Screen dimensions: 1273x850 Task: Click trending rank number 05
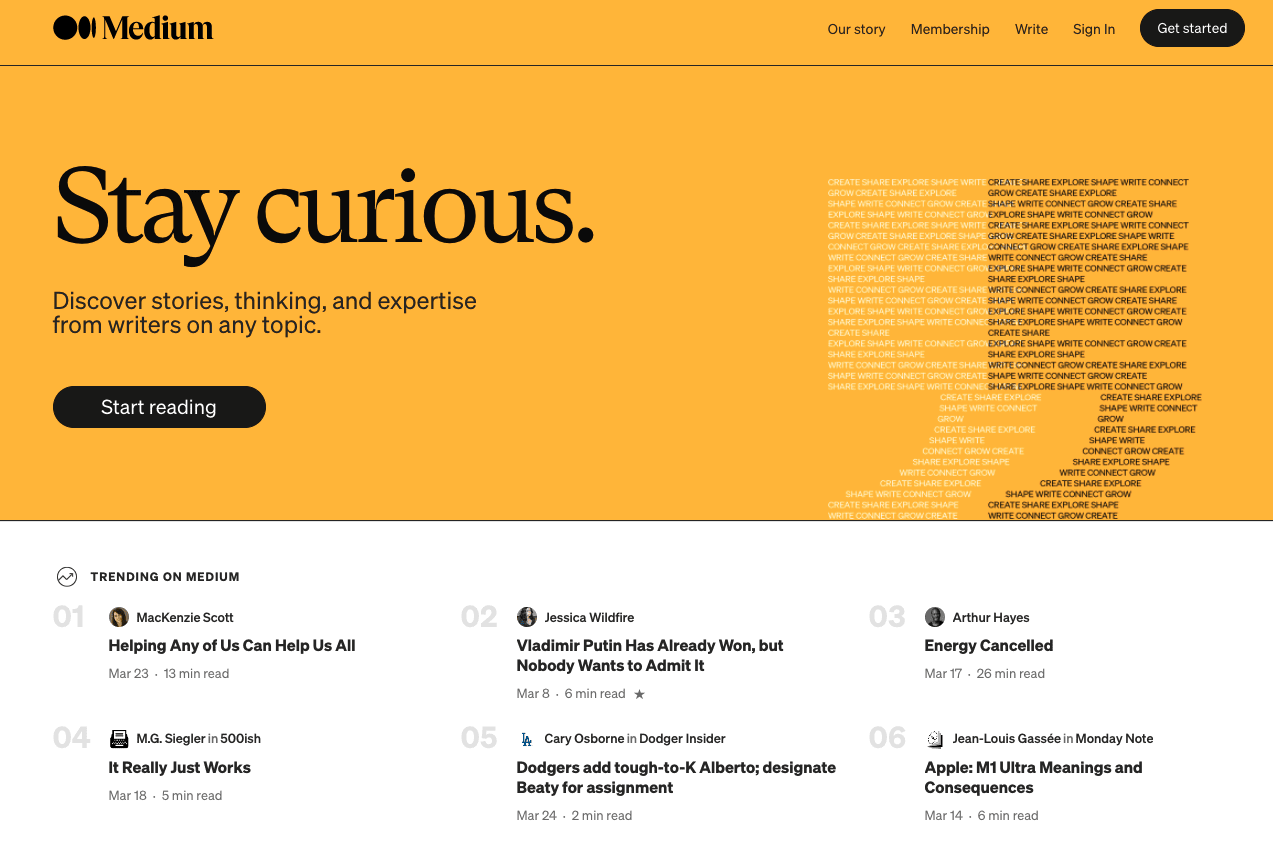click(479, 738)
